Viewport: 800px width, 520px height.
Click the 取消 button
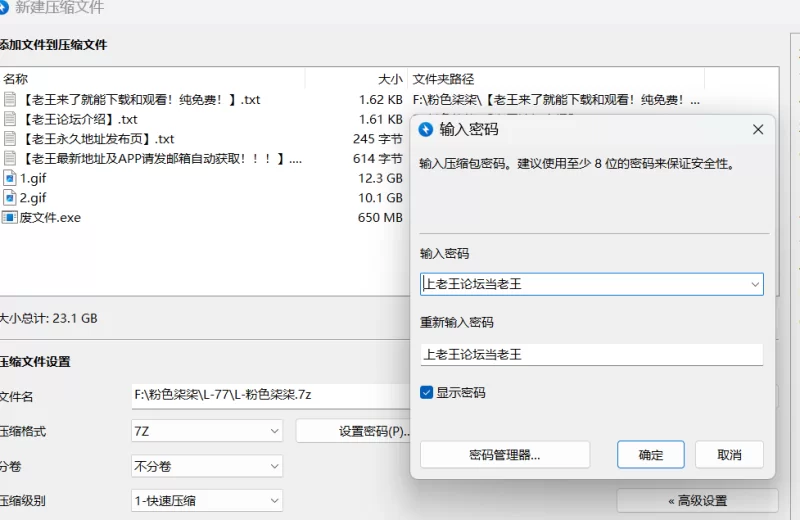tap(729, 455)
